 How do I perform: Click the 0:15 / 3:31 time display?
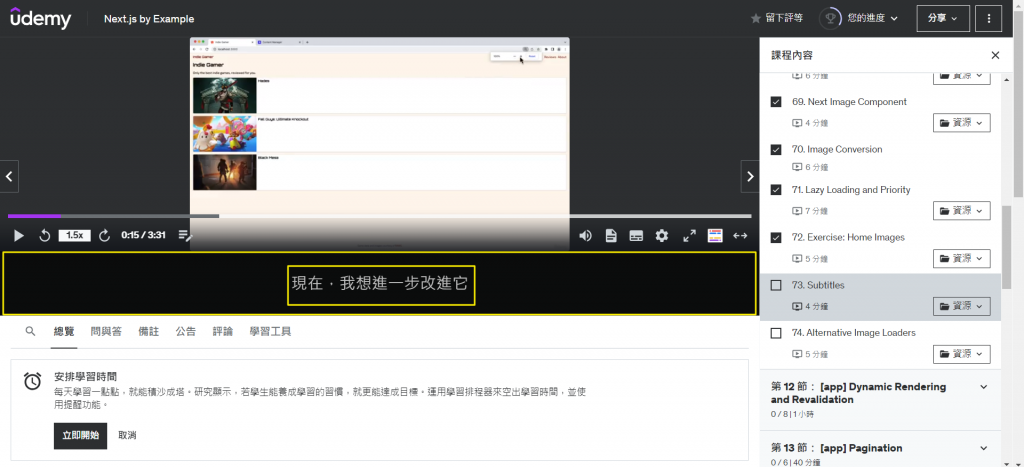point(143,236)
